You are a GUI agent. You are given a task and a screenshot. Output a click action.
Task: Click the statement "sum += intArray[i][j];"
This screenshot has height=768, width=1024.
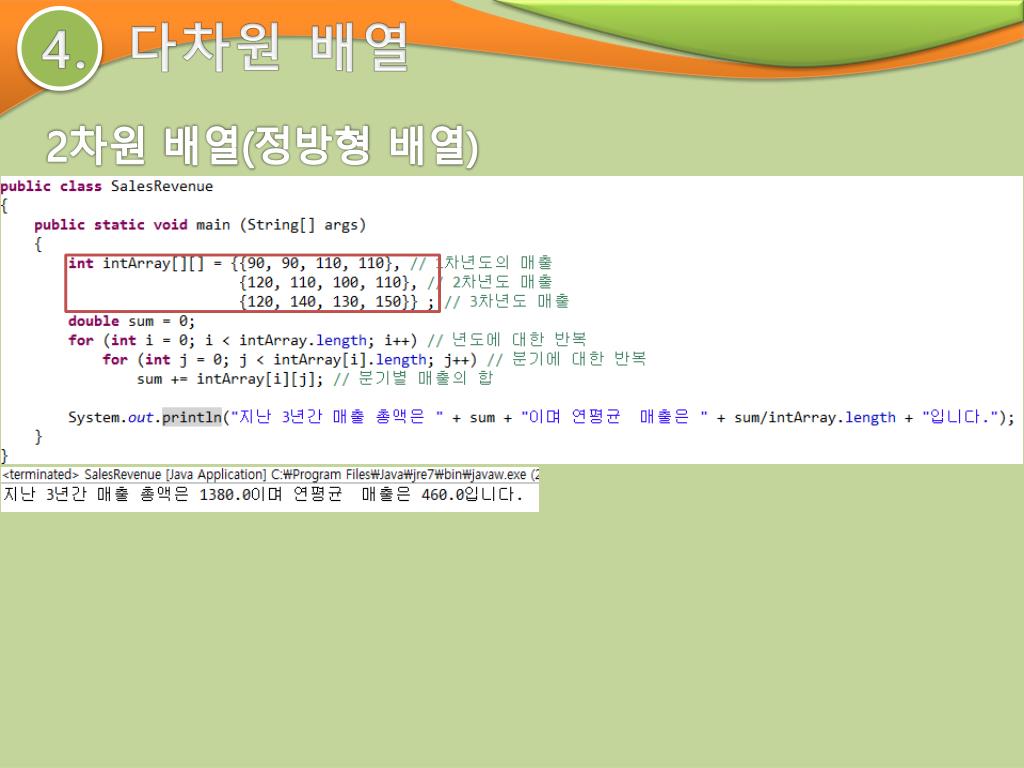click(230, 379)
